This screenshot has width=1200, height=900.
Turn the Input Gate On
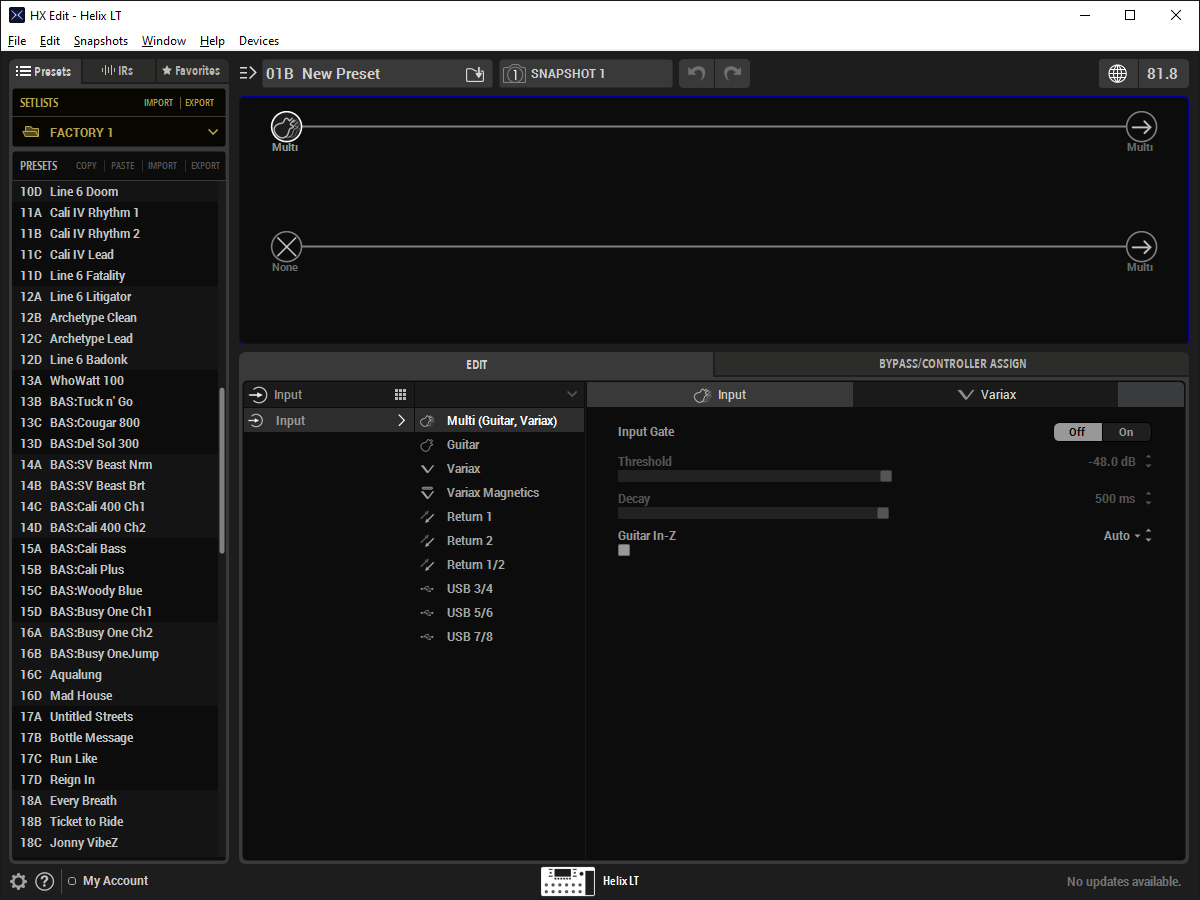[1126, 432]
